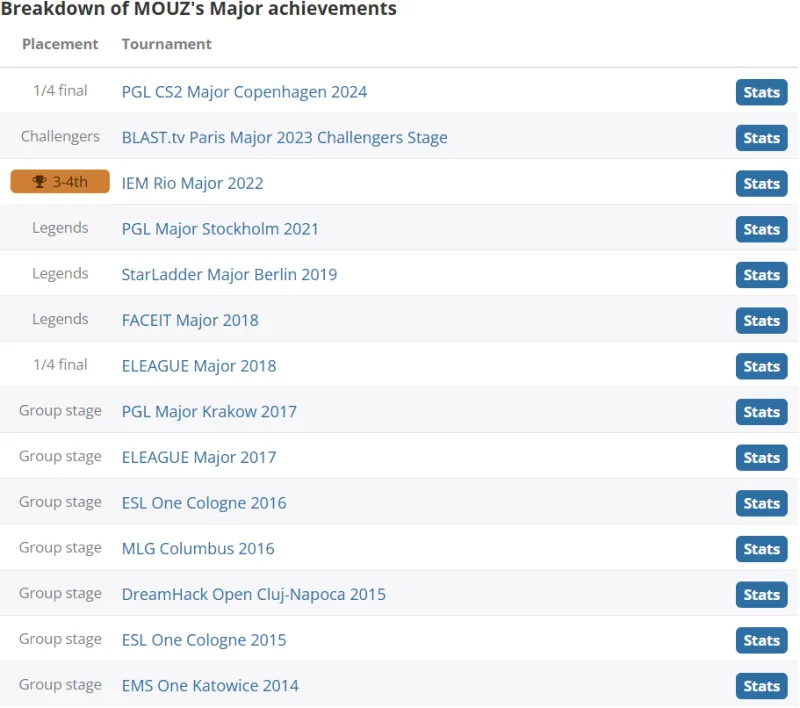This screenshot has height=708, width=800.
Task: Open FACEIT Major 2018 link
Action: click(190, 320)
